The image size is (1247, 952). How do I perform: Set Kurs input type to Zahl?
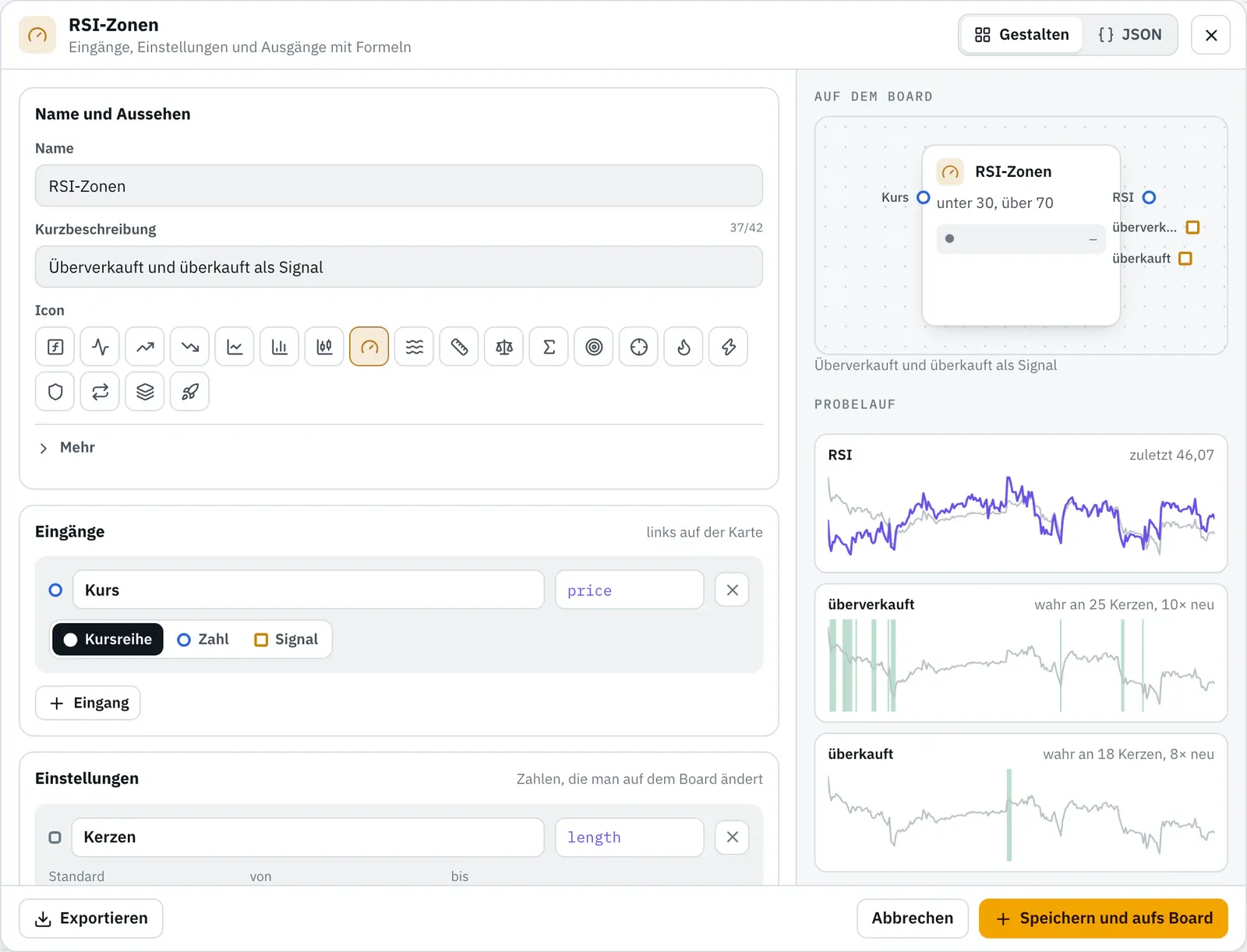(203, 640)
